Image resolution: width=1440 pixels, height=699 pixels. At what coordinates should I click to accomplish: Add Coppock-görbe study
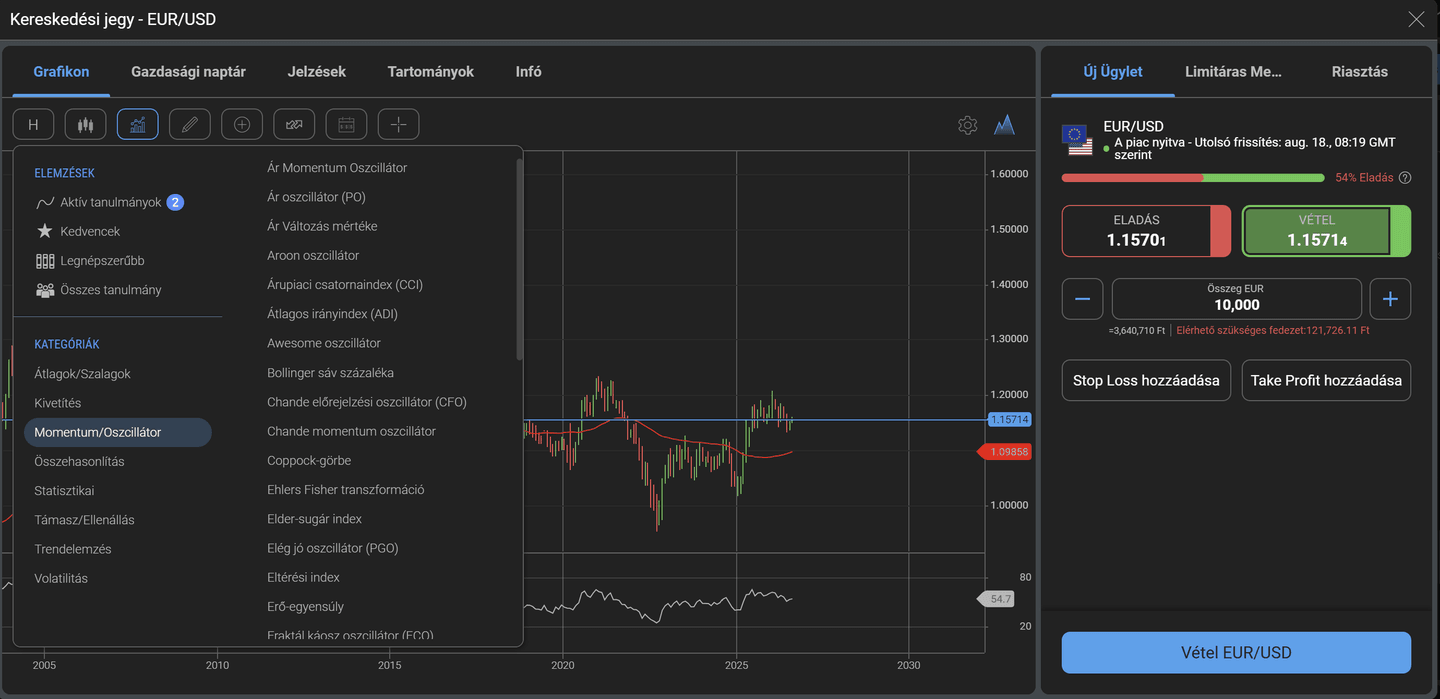tap(309, 460)
